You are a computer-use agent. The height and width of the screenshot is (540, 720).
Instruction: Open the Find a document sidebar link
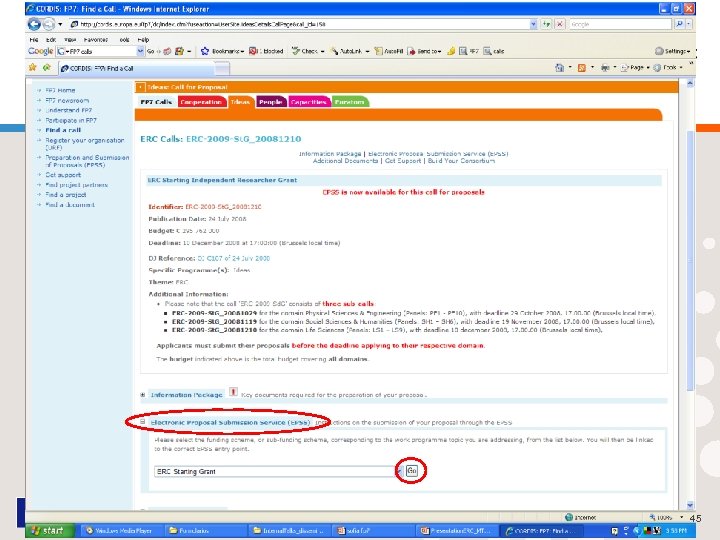(70, 205)
